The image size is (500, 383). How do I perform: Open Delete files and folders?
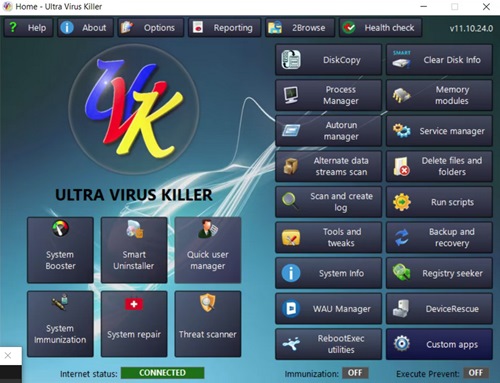pos(439,166)
